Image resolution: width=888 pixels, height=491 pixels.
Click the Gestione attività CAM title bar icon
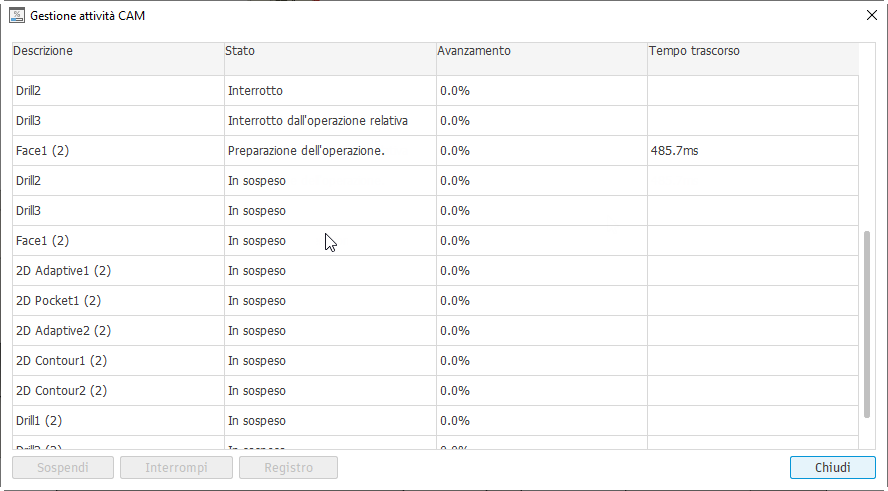tap(16, 16)
